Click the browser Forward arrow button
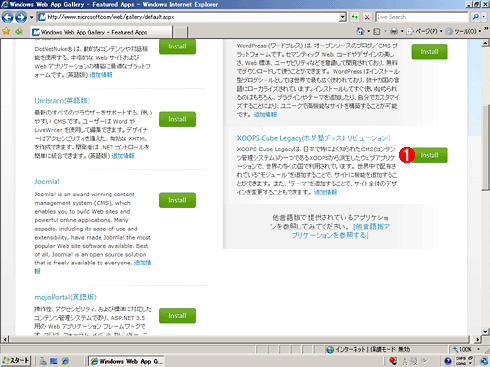The width and height of the screenshot is (490, 367). coord(21,17)
